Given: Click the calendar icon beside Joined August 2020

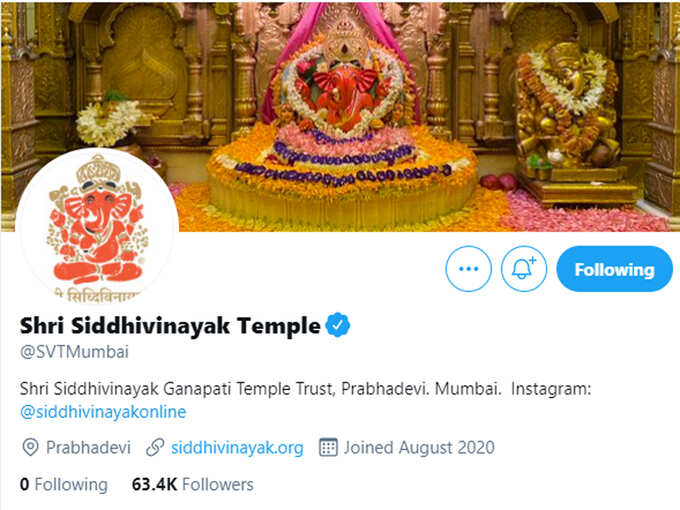Looking at the screenshot, I should pyautogui.click(x=328, y=448).
